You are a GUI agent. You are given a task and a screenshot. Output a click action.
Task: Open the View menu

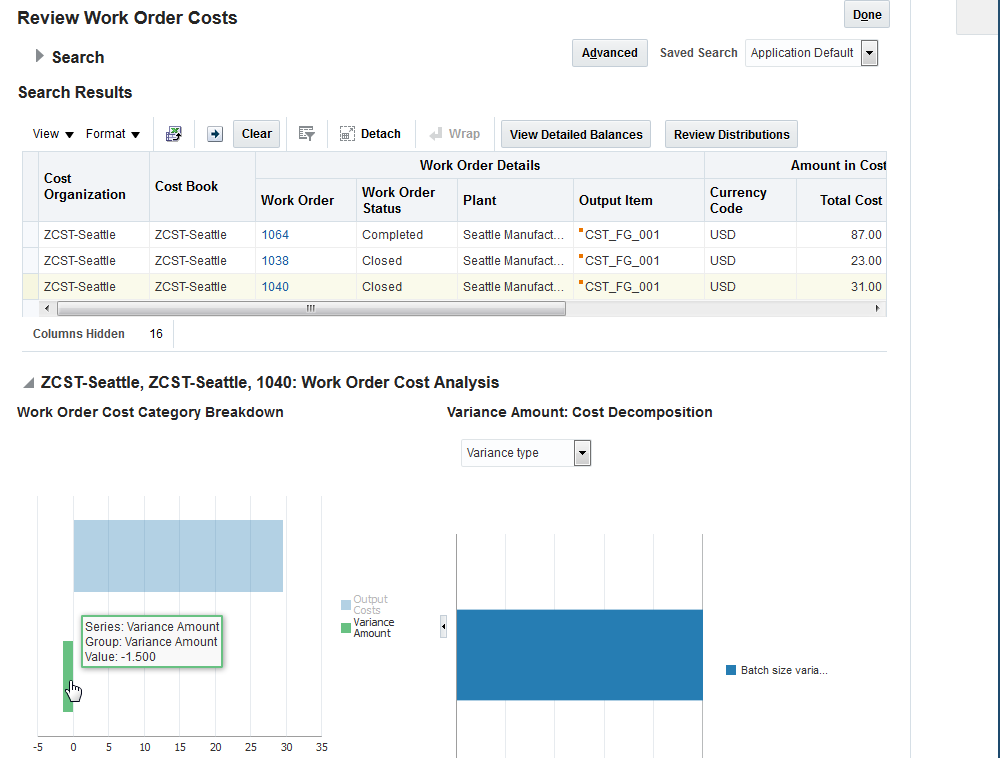53,134
